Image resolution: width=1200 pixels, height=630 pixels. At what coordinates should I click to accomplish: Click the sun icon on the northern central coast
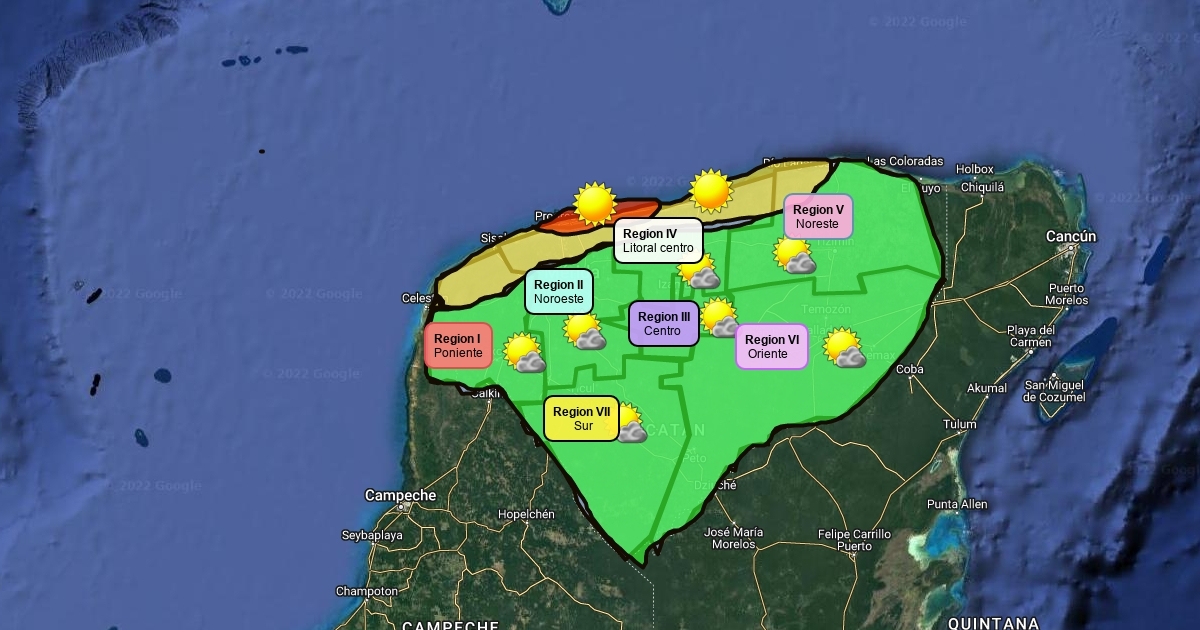711,190
